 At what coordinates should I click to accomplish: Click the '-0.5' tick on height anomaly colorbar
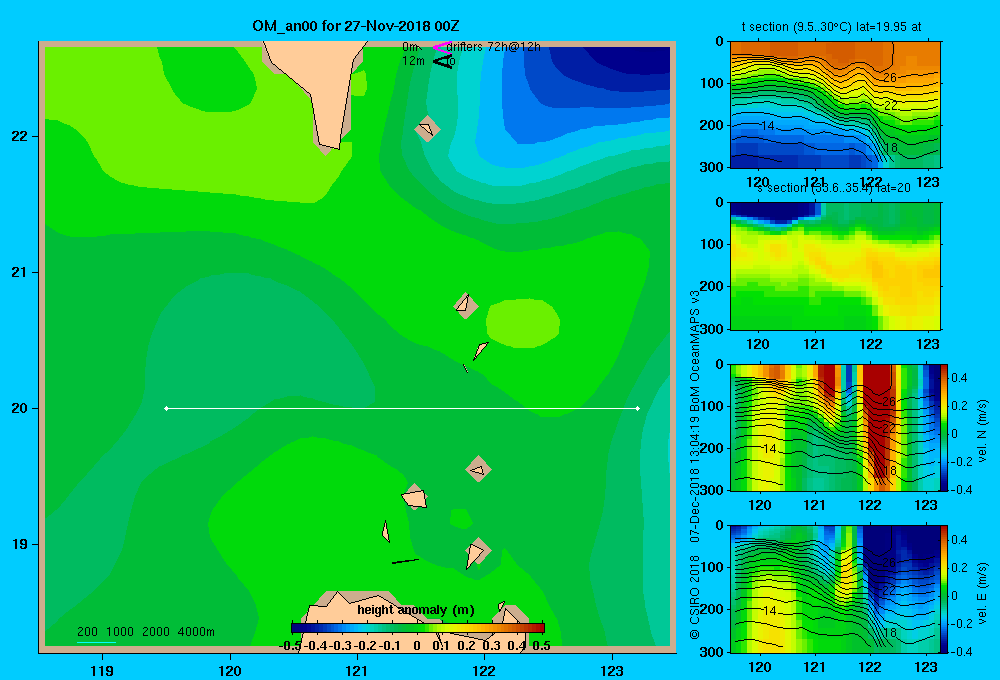[x=291, y=646]
